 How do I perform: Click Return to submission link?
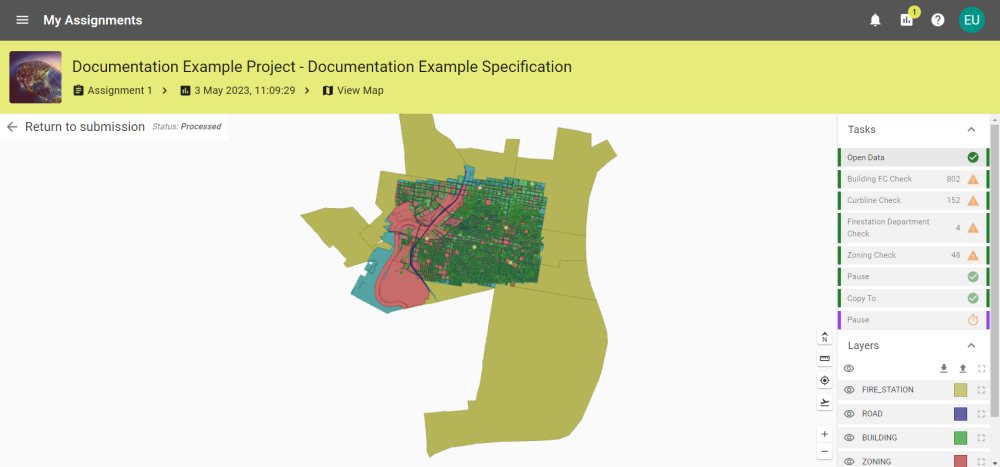(x=84, y=127)
